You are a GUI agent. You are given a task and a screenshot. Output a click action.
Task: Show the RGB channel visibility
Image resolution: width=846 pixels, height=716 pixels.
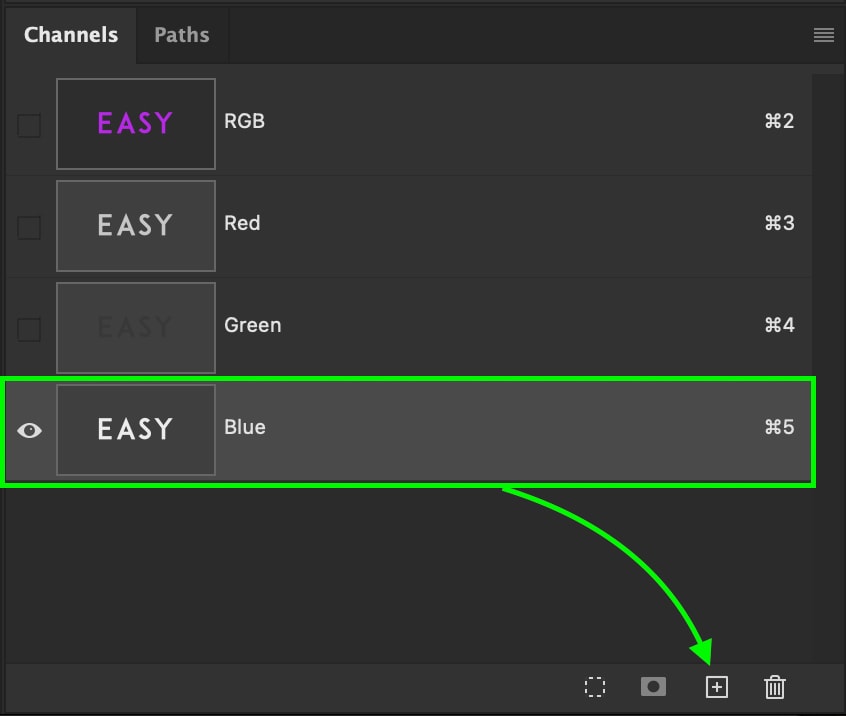29,125
